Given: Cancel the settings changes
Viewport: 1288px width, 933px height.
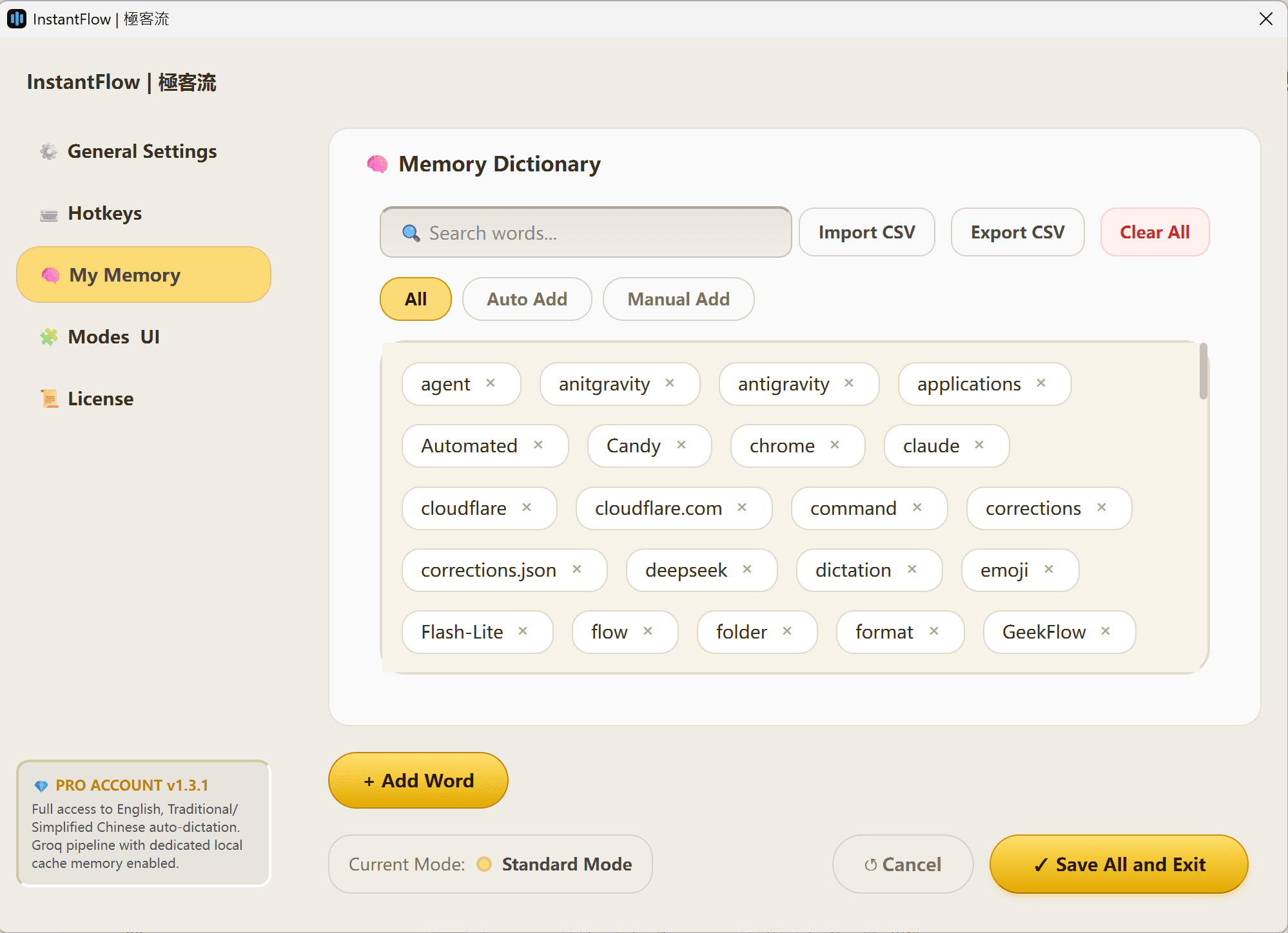Looking at the screenshot, I should tap(903, 864).
